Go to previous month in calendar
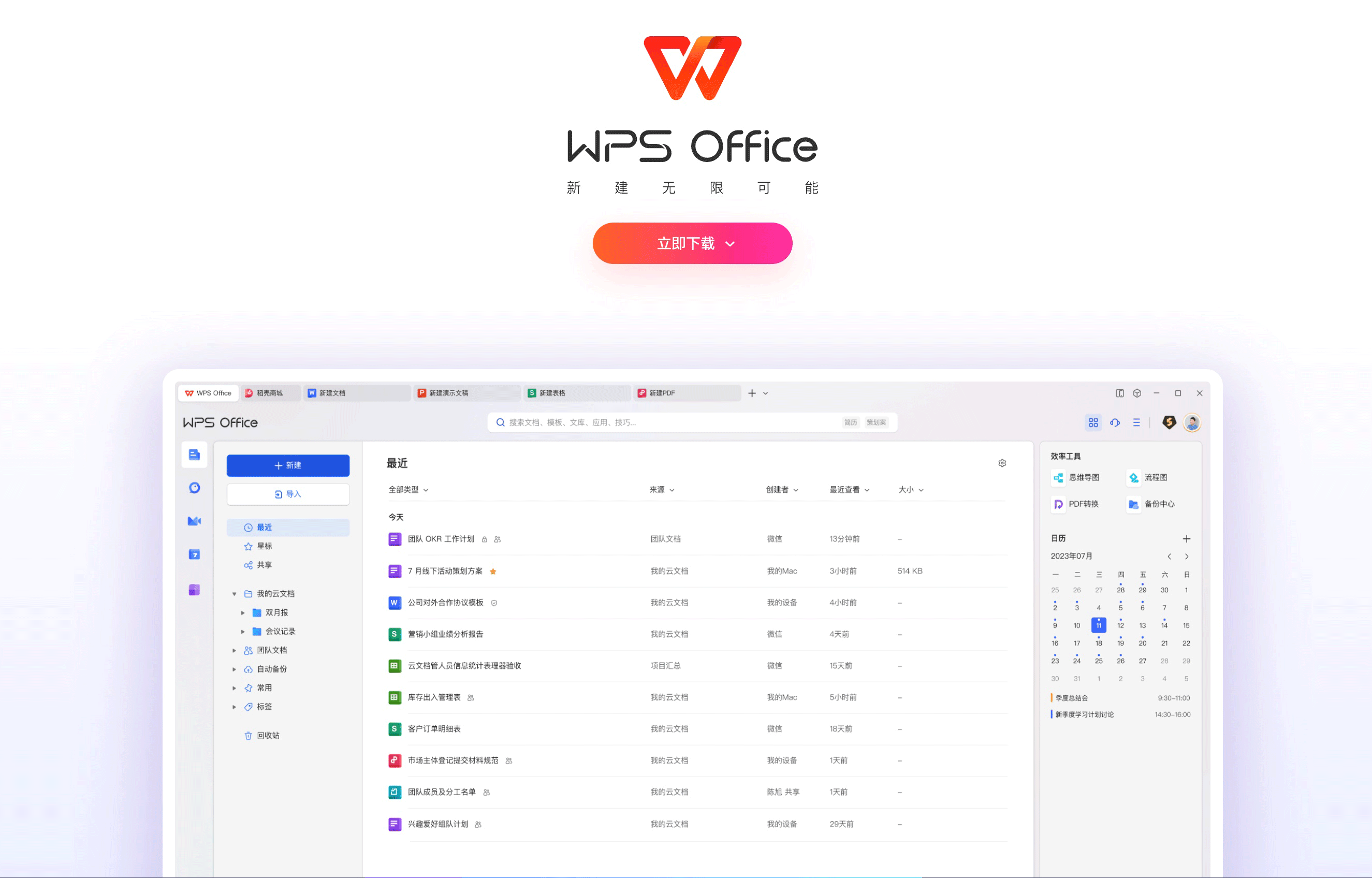The width and height of the screenshot is (1372, 878). [x=1169, y=557]
